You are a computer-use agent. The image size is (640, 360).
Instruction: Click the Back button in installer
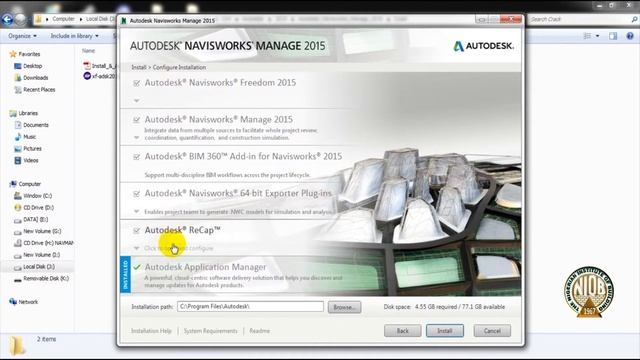click(x=402, y=331)
